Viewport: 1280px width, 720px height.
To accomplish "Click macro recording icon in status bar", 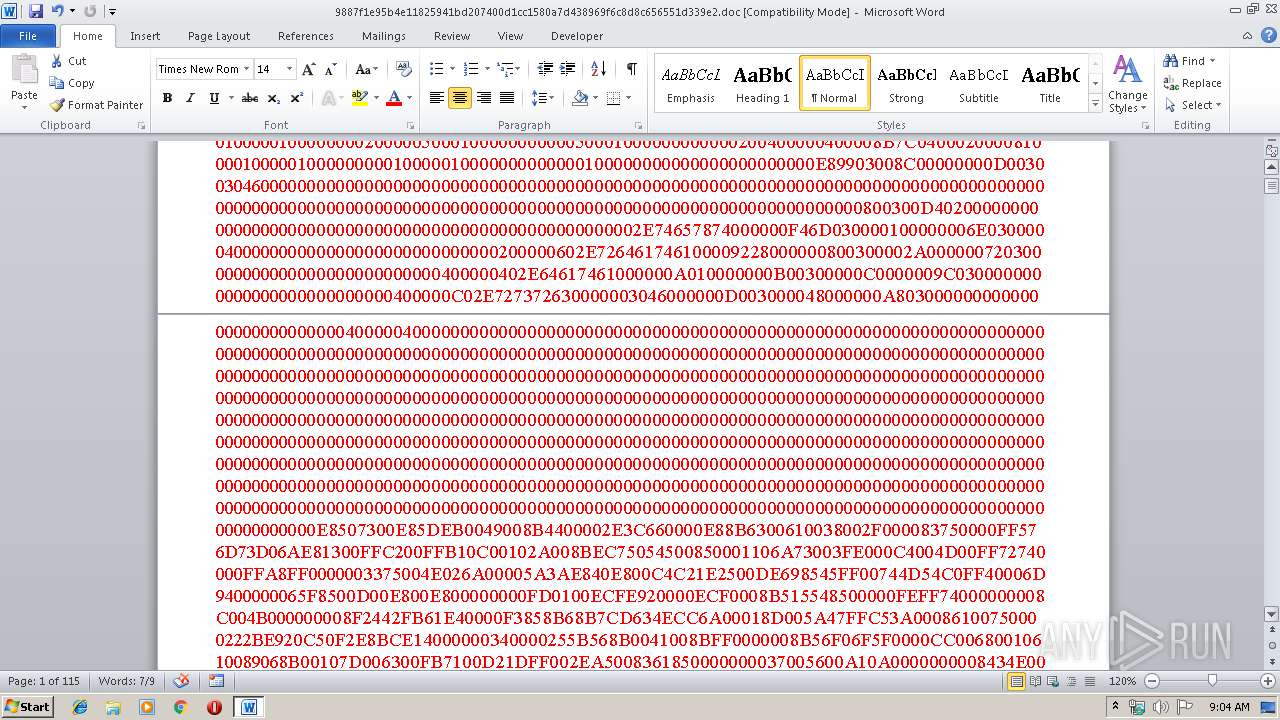I will 216,681.
